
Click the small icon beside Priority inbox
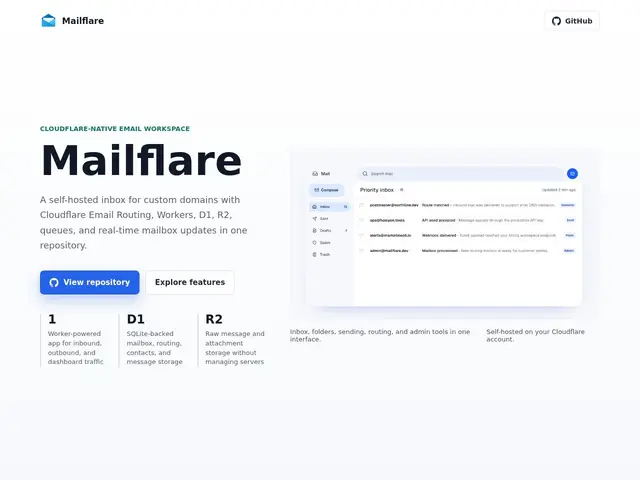coord(402,190)
